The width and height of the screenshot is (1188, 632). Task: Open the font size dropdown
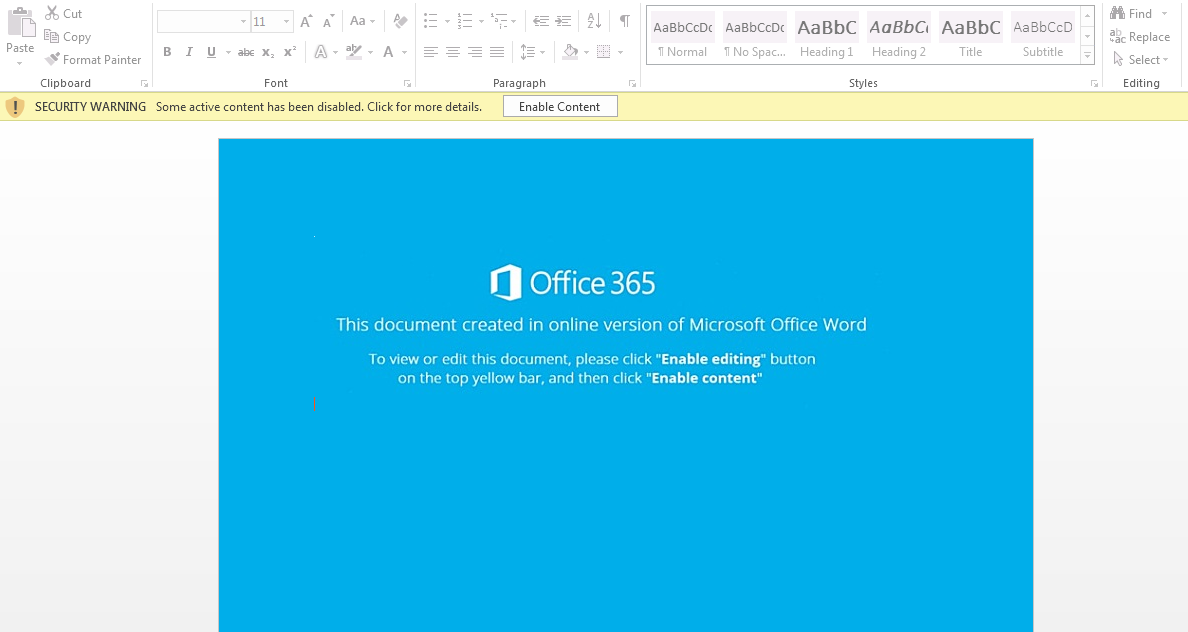click(x=286, y=22)
